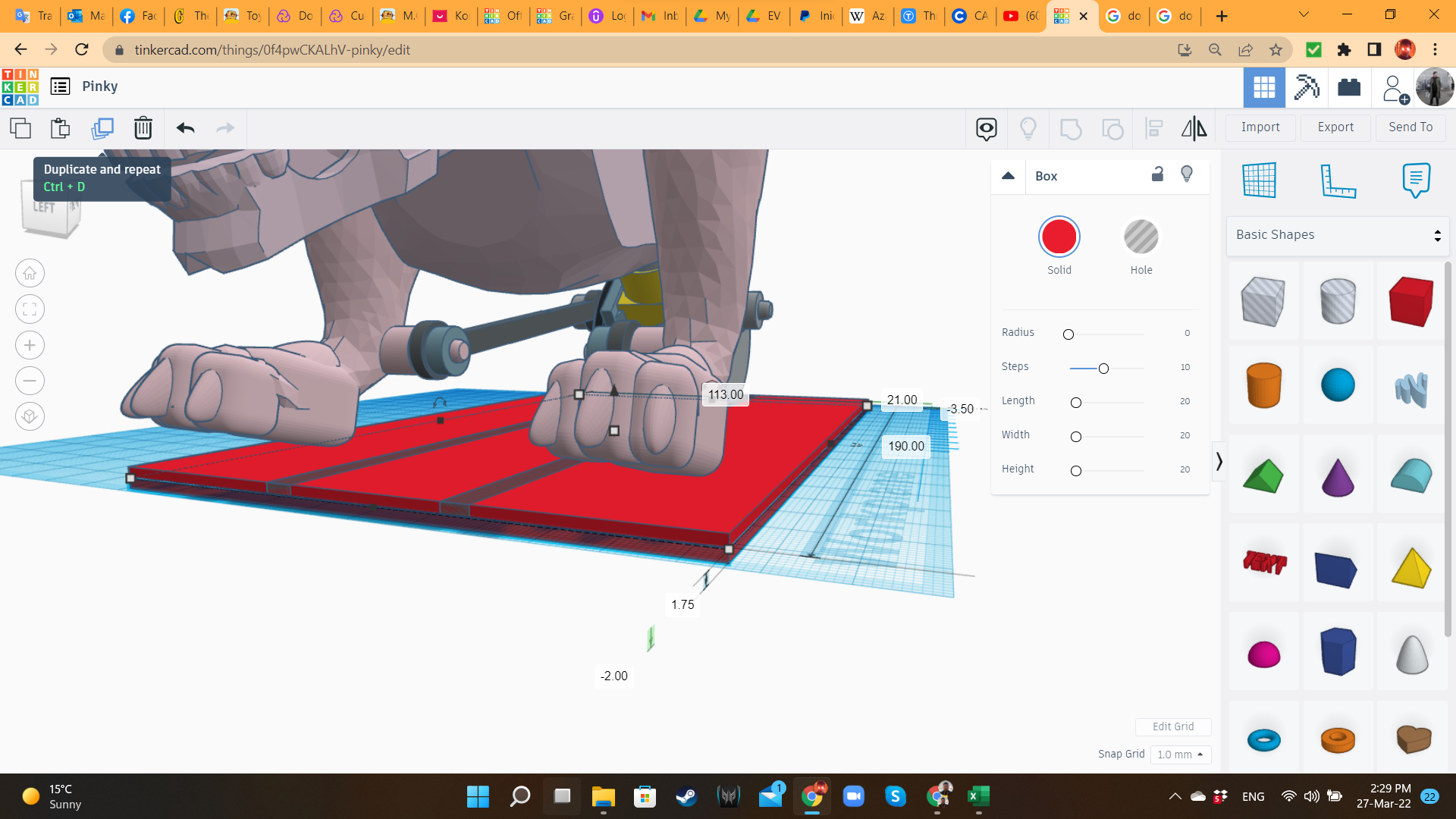Viewport: 1456px width, 819px height.
Task: Click the Undo arrow
Action: click(x=185, y=128)
